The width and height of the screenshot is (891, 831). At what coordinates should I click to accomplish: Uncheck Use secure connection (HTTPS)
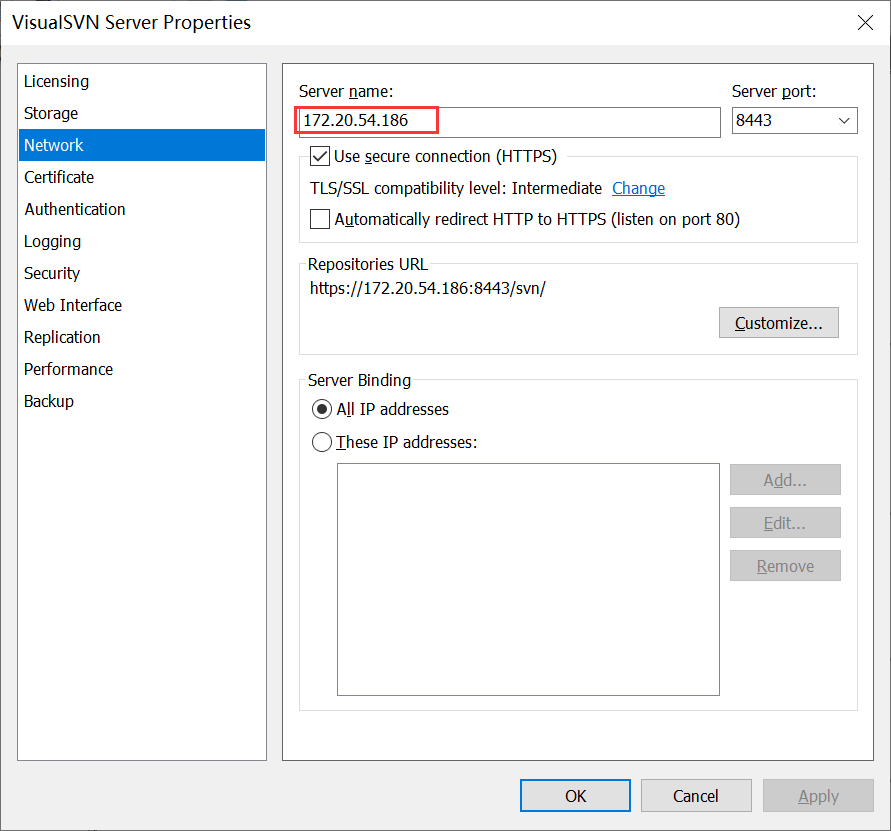tap(320, 156)
